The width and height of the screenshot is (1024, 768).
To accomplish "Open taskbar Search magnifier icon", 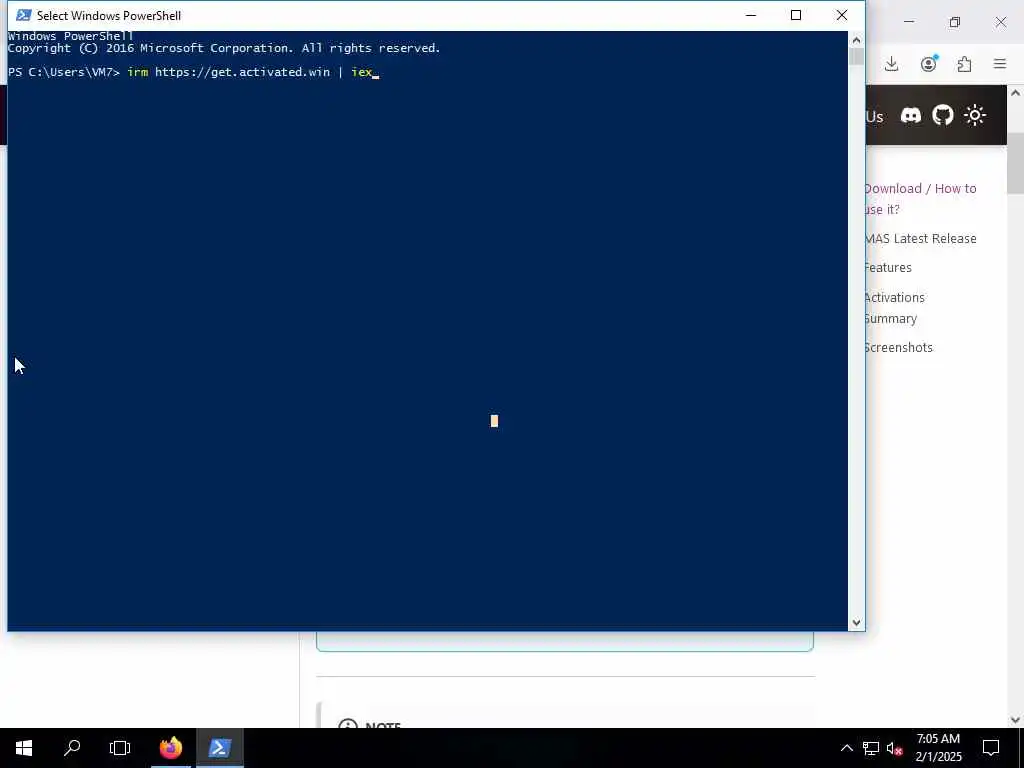I will click(x=72, y=748).
